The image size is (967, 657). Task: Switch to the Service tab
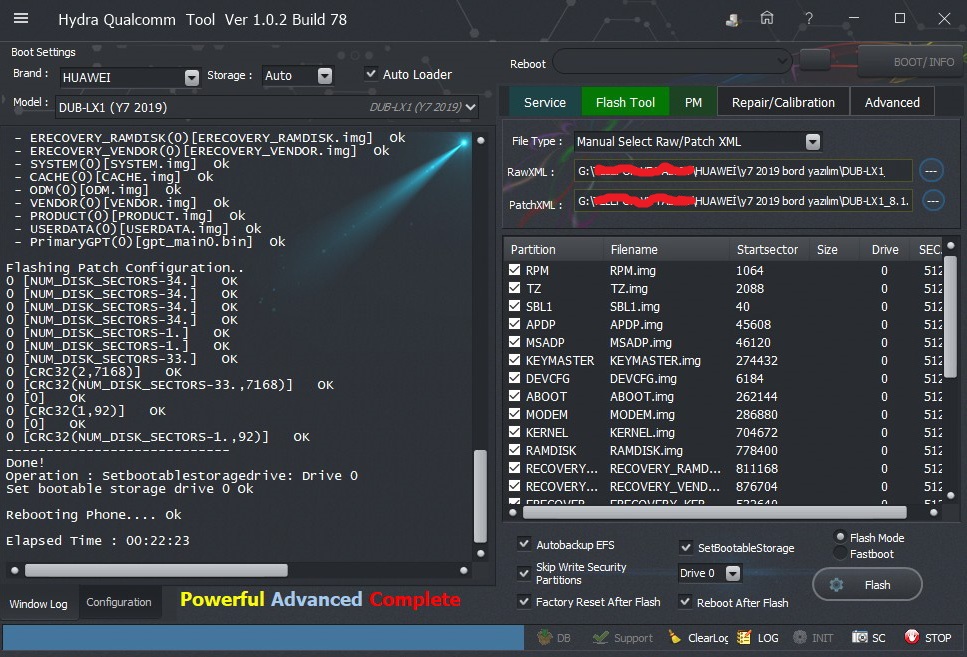[545, 102]
